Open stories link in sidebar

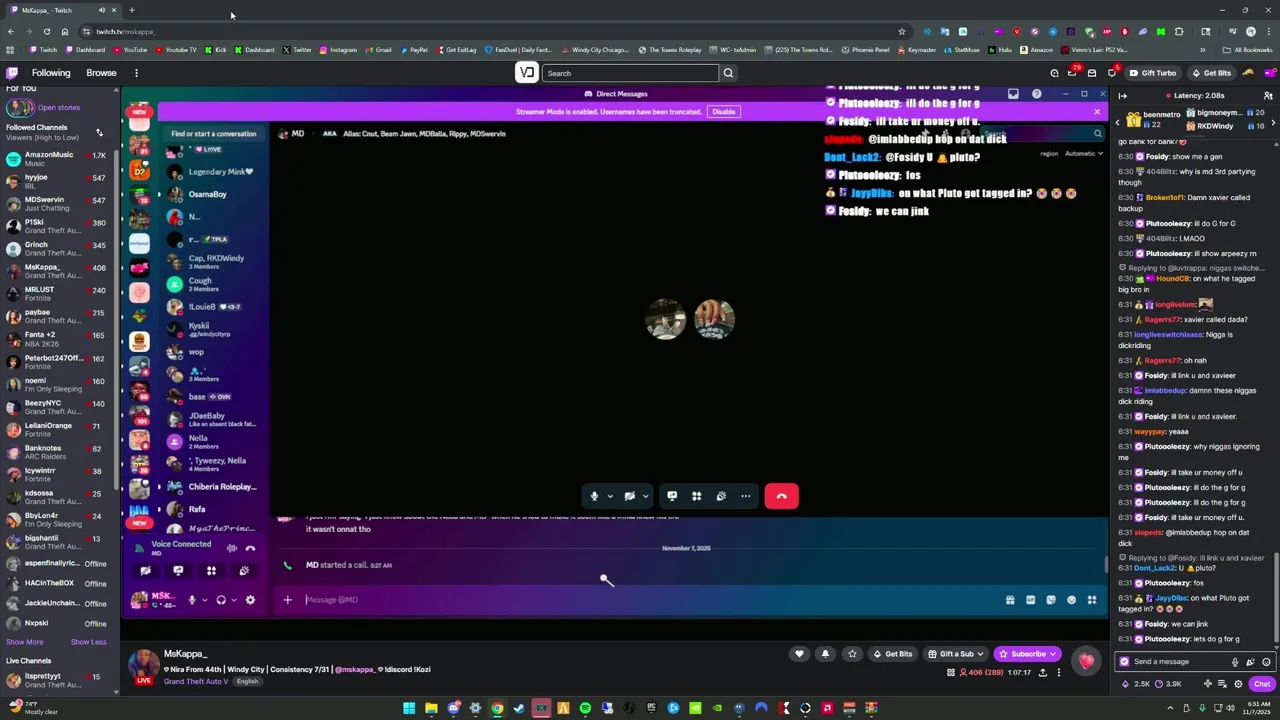pos(59,108)
